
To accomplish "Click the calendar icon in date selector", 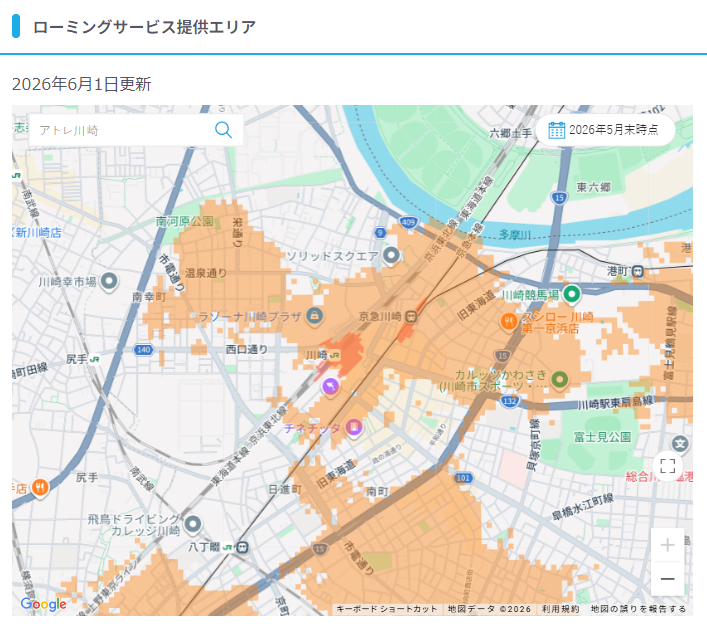I will pyautogui.click(x=556, y=130).
